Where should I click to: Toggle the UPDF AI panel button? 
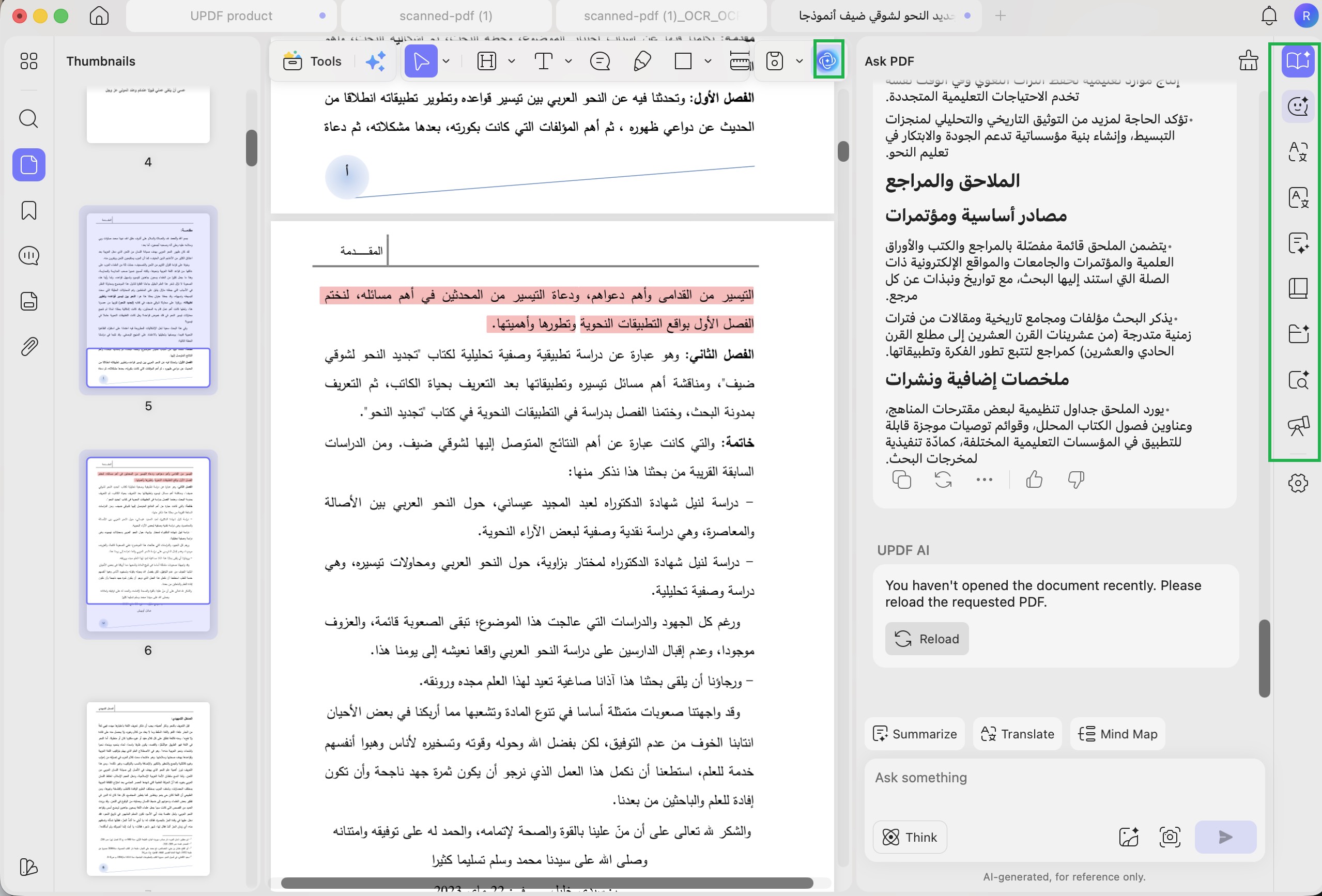[828, 60]
